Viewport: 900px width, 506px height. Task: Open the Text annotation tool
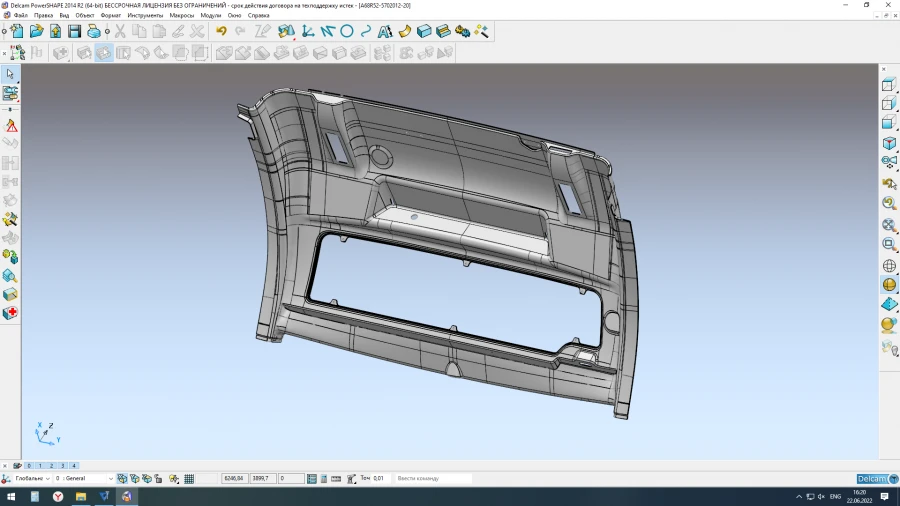click(x=385, y=32)
